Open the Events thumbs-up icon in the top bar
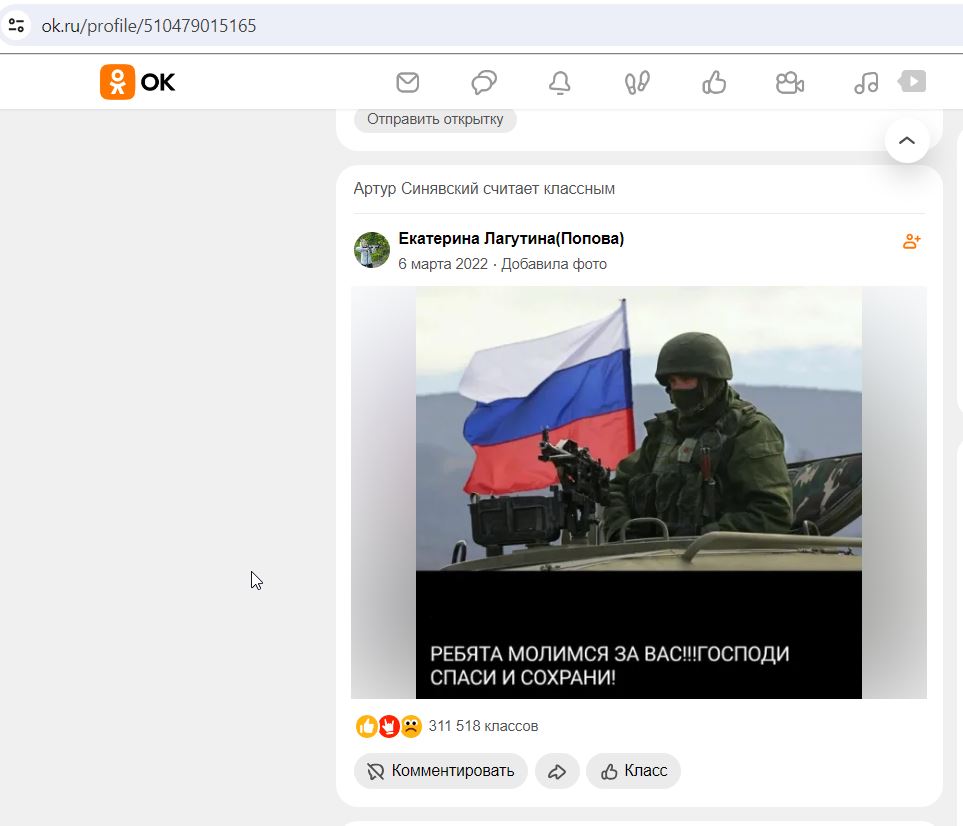The image size is (963, 826). [x=714, y=82]
